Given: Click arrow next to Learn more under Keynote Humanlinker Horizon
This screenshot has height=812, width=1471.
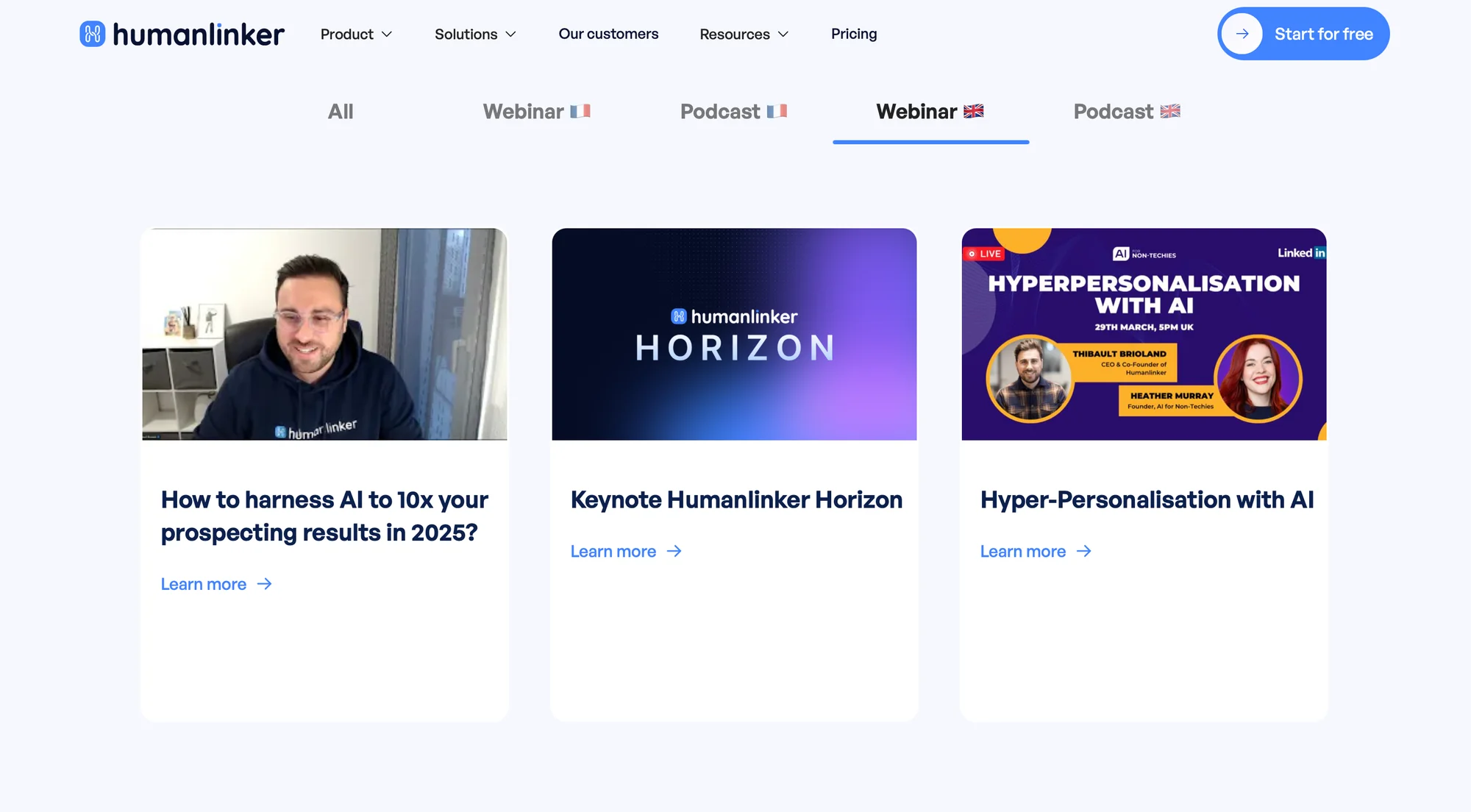Looking at the screenshot, I should [674, 551].
